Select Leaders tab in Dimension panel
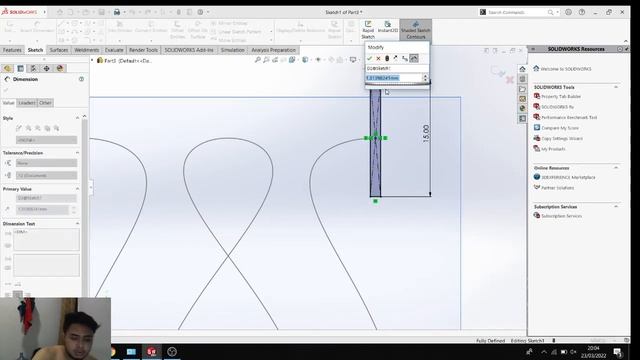This screenshot has height=360, width=640. (27, 103)
